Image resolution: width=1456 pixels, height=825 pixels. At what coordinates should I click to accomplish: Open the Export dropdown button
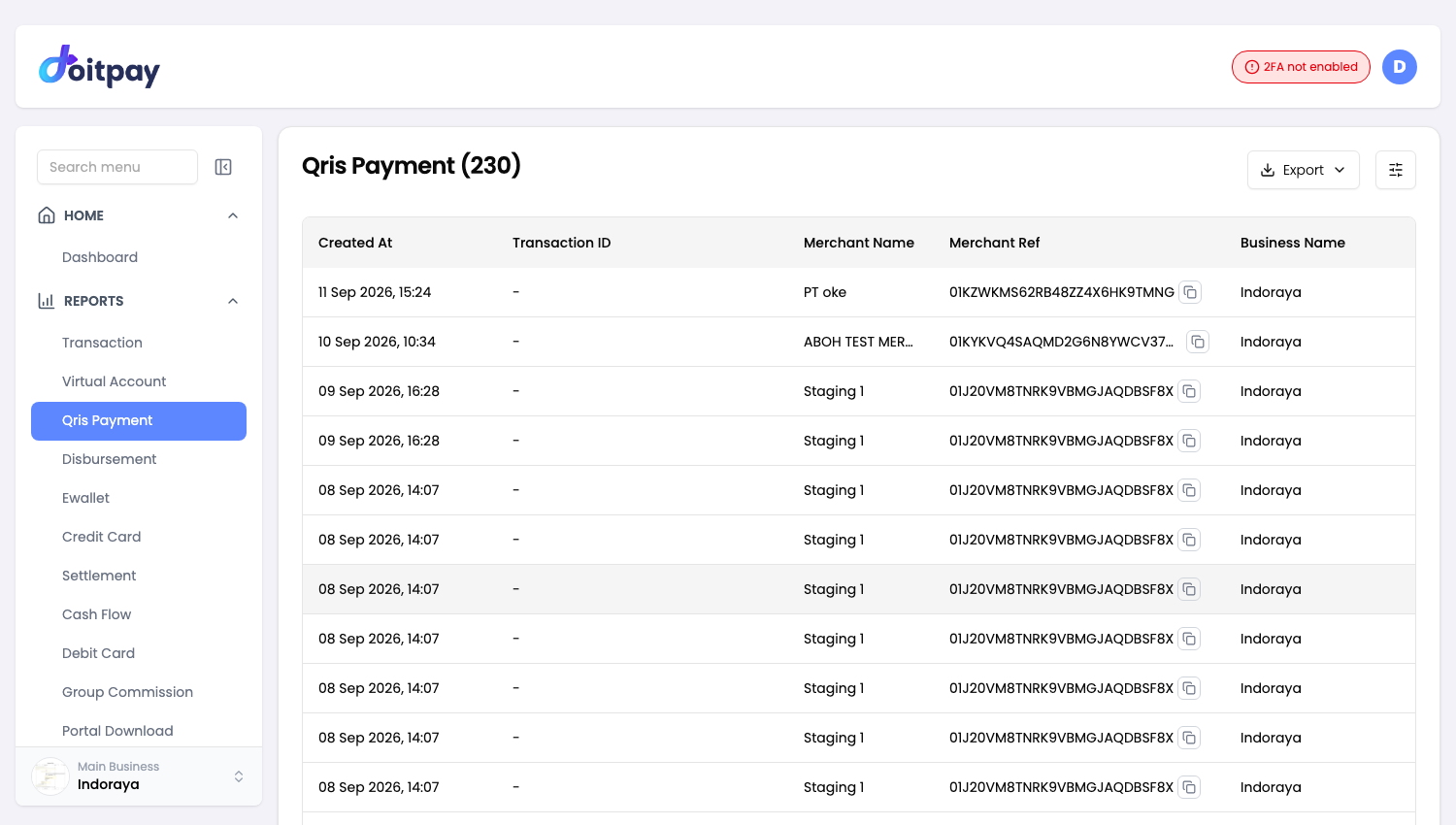point(1303,170)
